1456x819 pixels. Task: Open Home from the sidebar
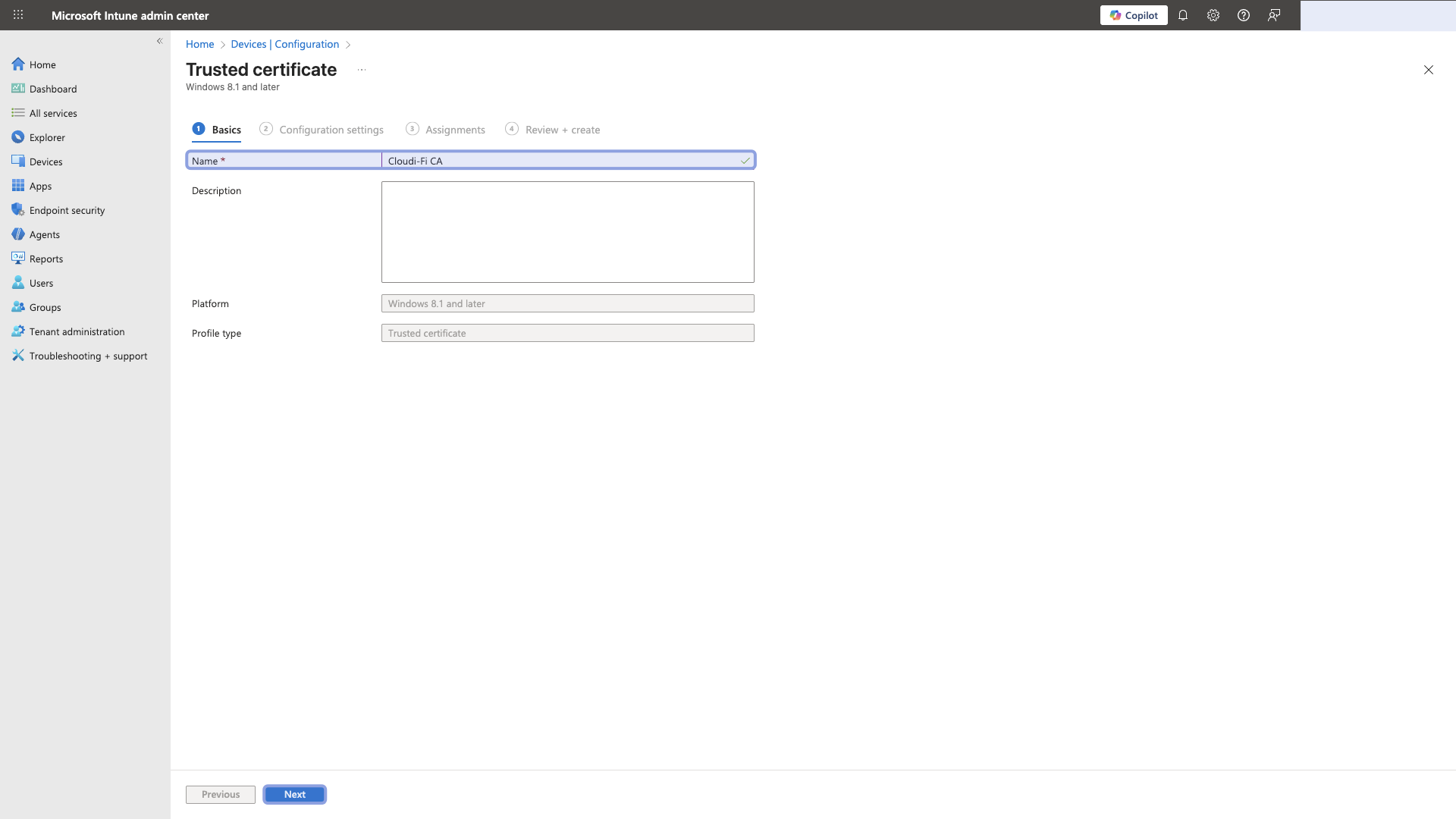tap(42, 64)
